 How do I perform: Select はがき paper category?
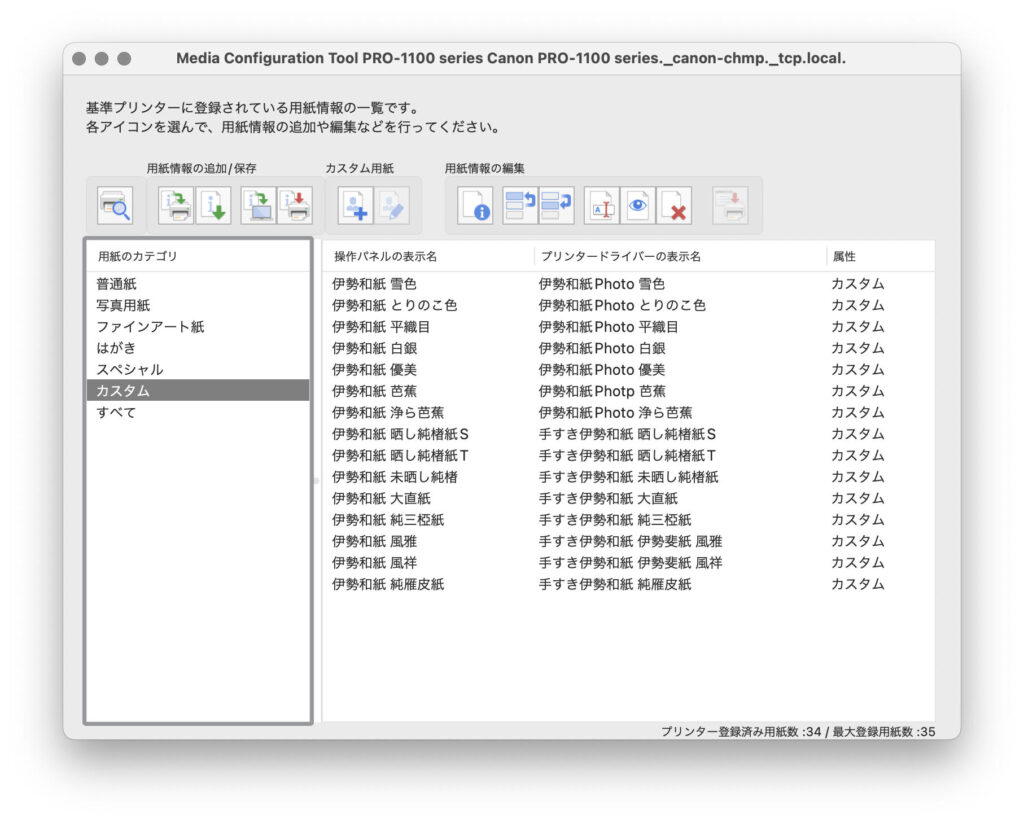point(198,347)
